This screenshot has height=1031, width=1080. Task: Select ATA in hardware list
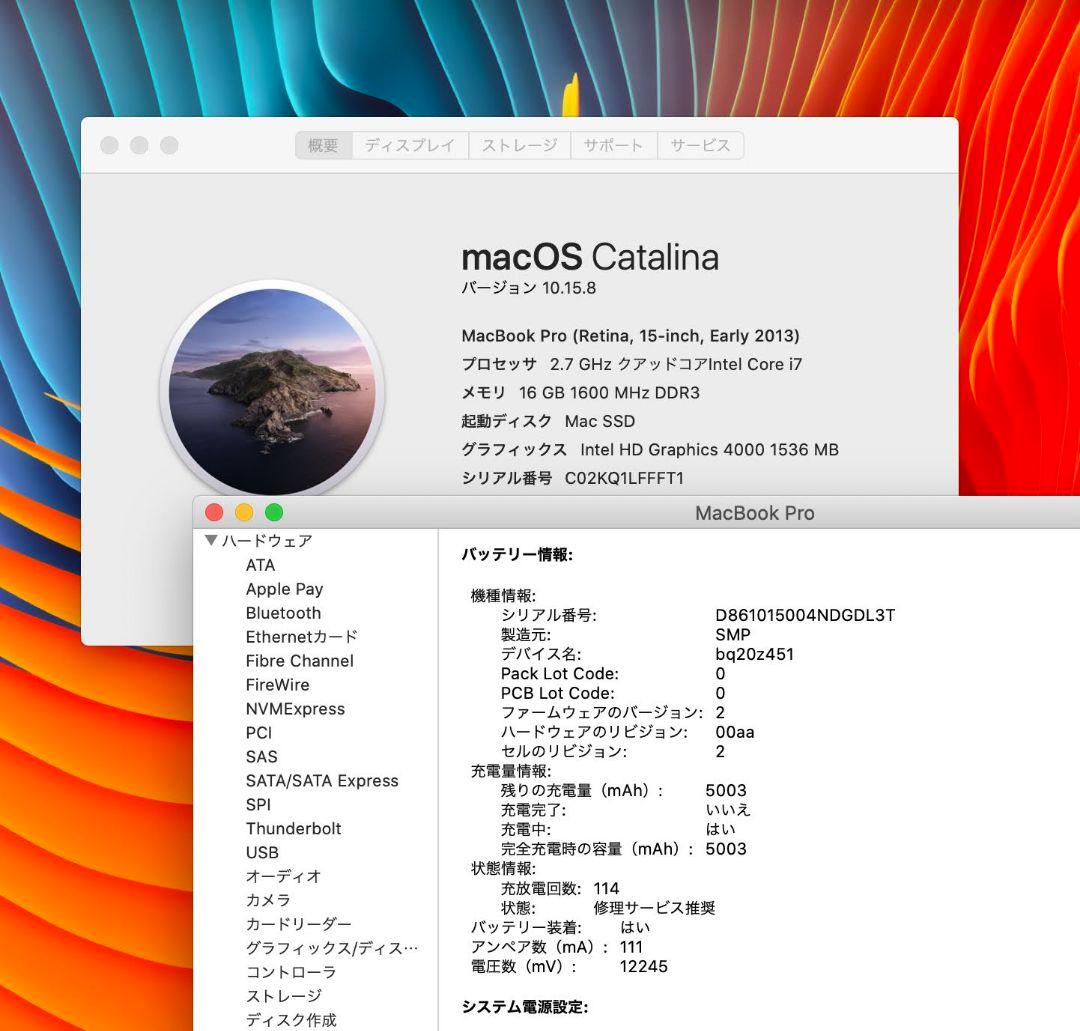260,565
